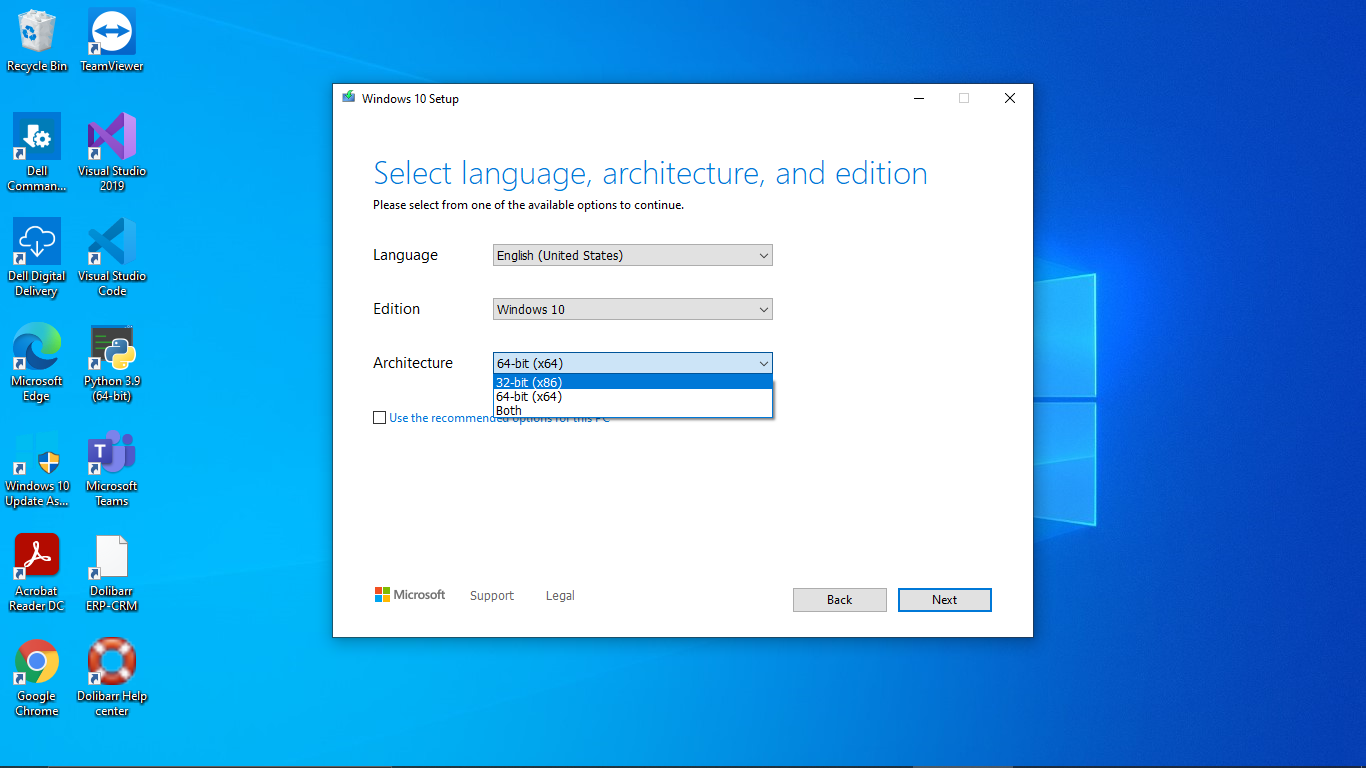Screen dimensions: 1366x768
Task: Open the Support link
Action: pos(491,595)
